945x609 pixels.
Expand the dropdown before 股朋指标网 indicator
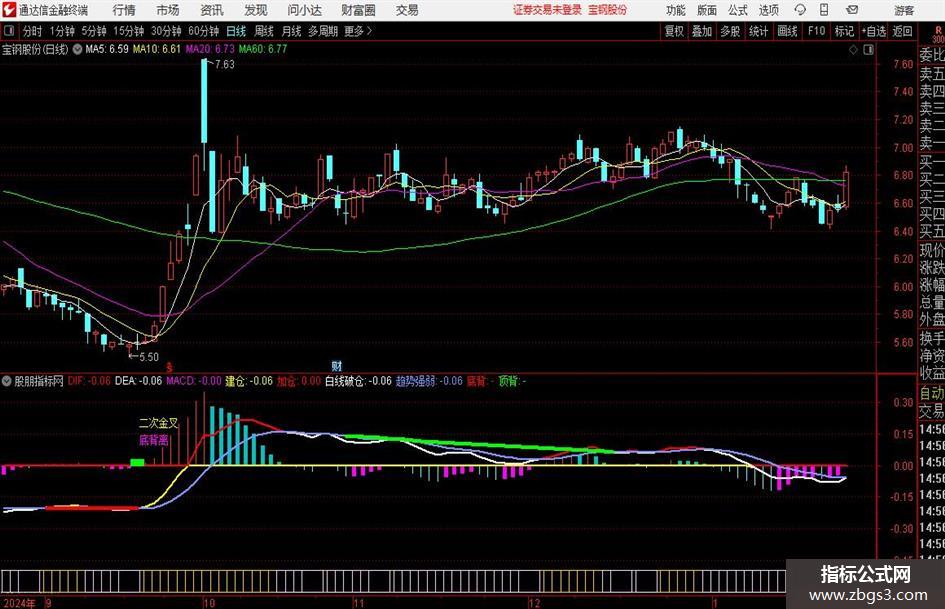(7, 381)
